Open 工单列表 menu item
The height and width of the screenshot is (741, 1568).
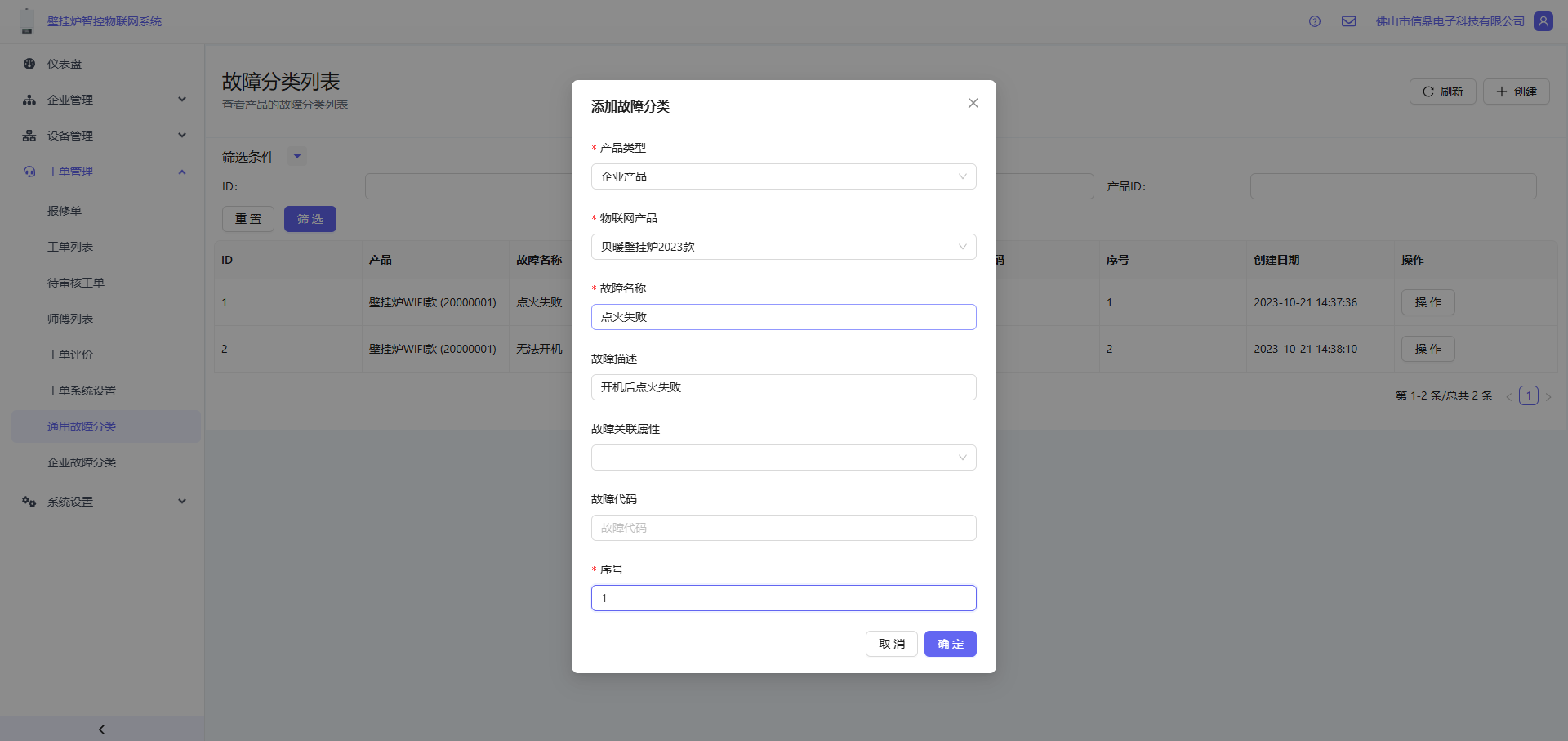tap(70, 247)
